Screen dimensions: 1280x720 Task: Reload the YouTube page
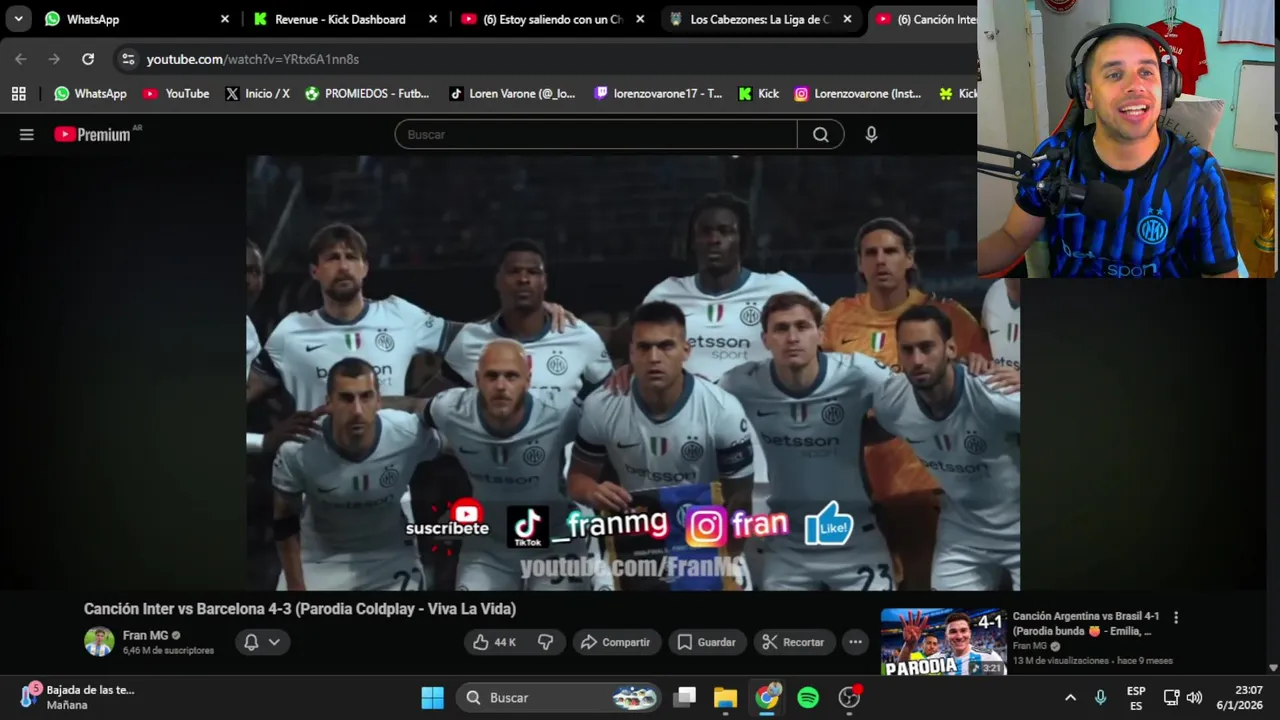click(88, 59)
